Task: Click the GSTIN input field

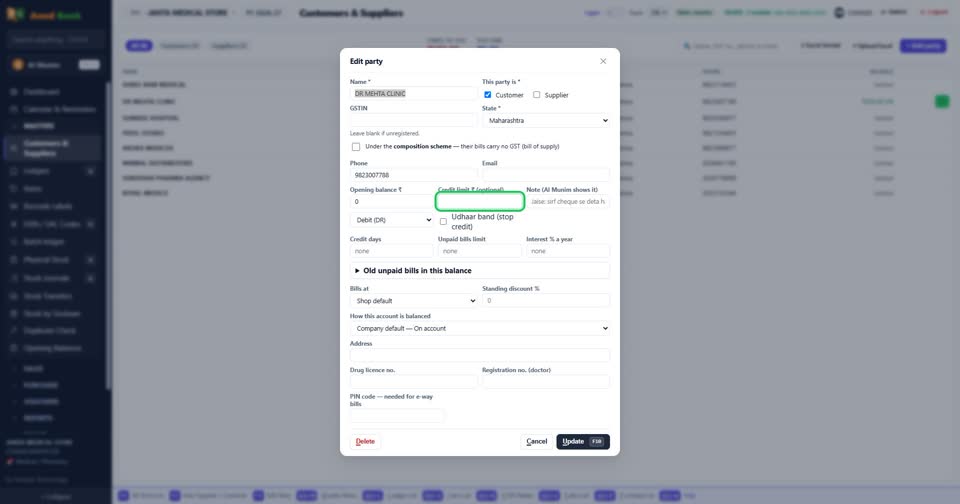Action: 413,121
